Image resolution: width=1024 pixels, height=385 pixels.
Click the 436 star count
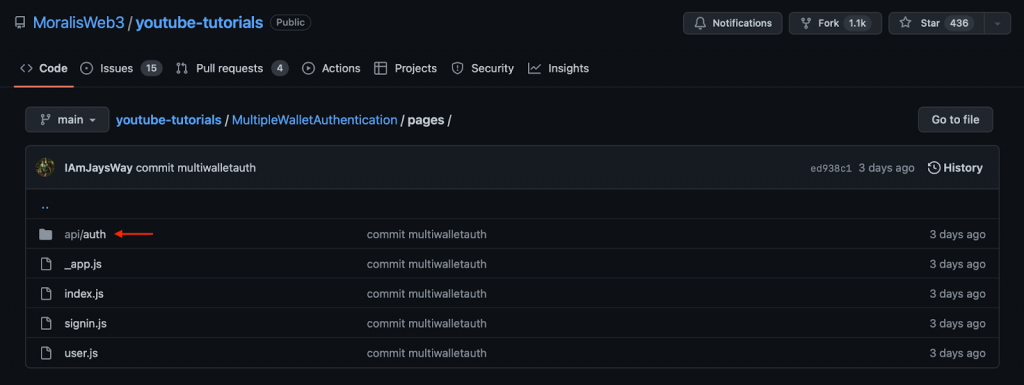tap(959, 23)
